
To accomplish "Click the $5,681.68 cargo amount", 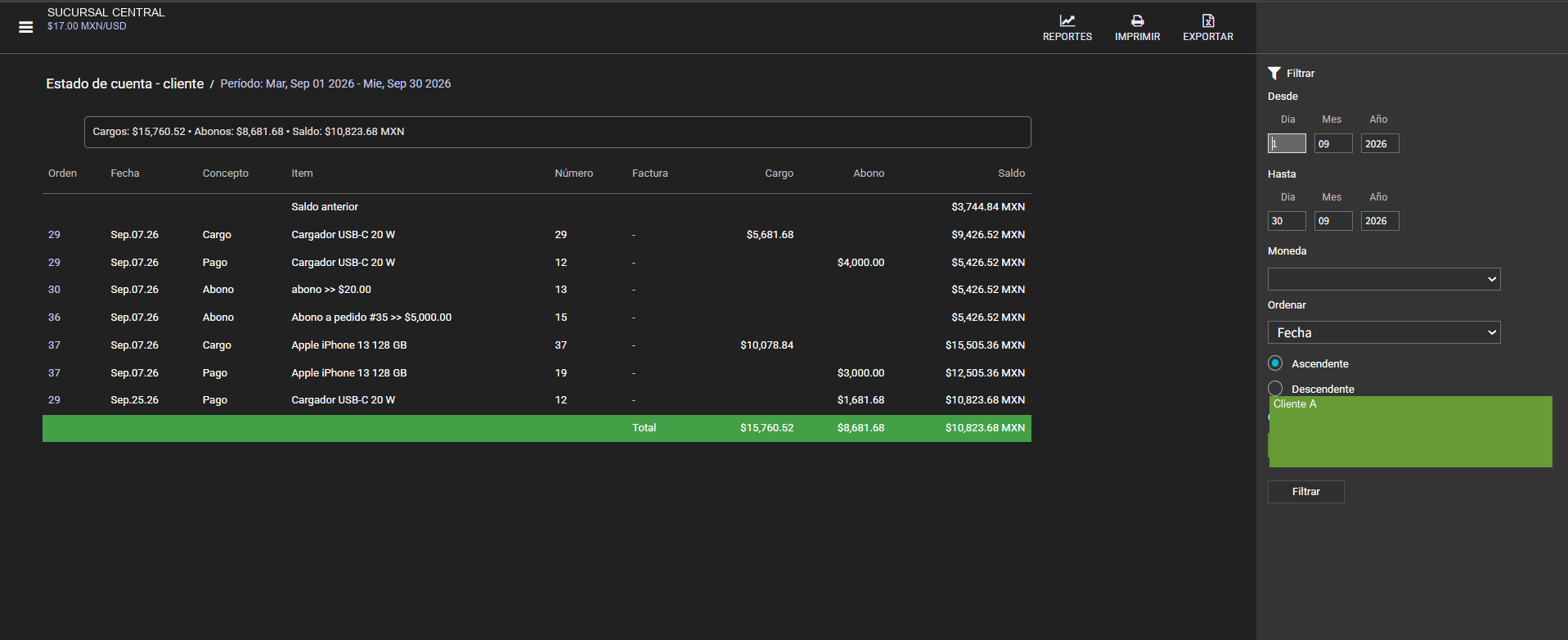I will 770,235.
